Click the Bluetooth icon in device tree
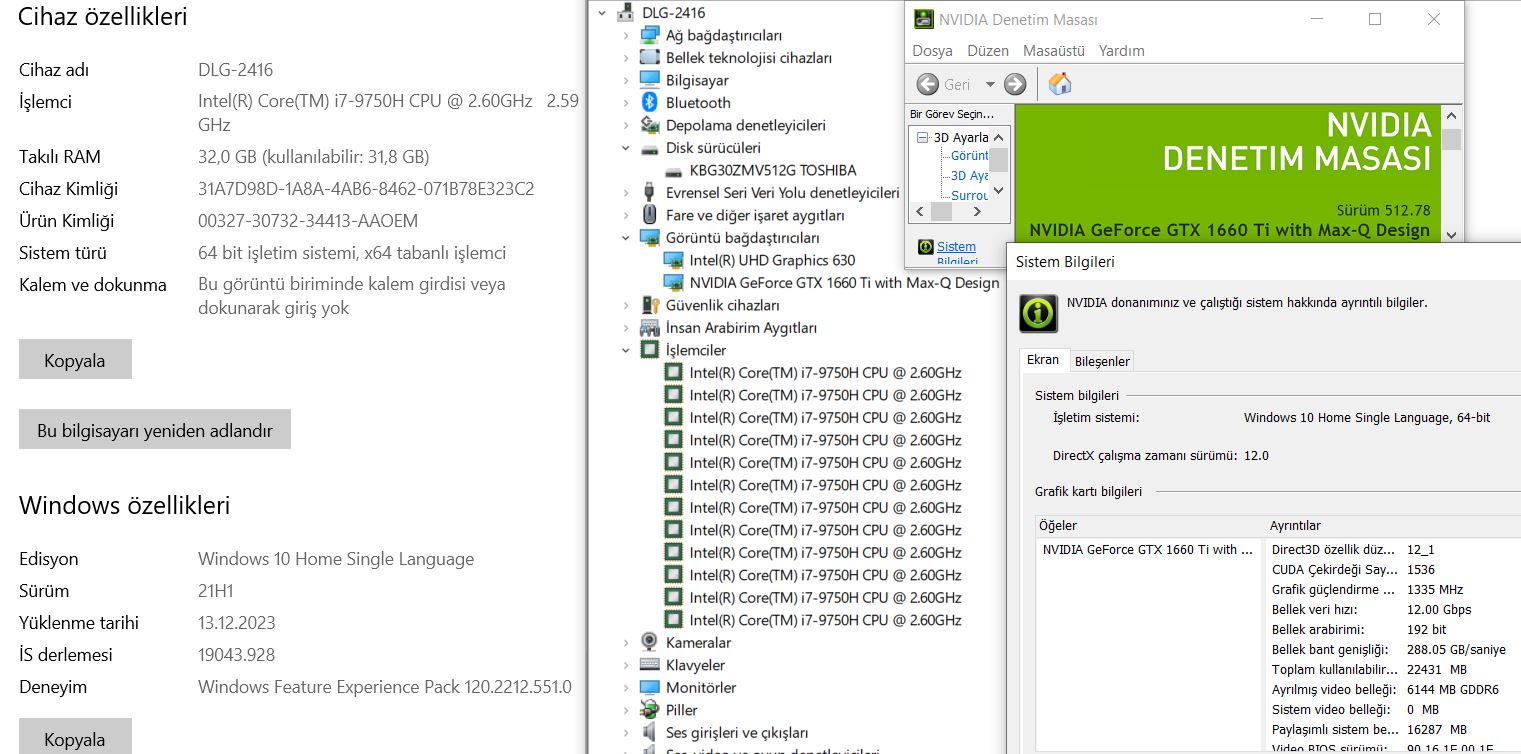The width and height of the screenshot is (1521, 754). tap(650, 103)
